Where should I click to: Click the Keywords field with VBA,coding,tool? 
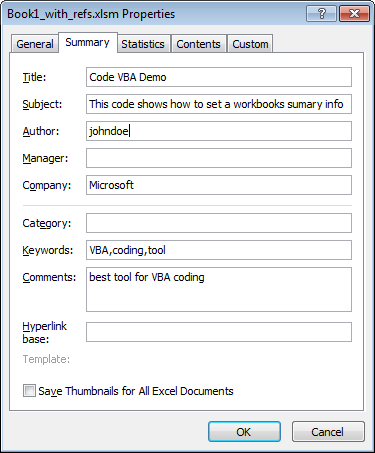point(219,250)
